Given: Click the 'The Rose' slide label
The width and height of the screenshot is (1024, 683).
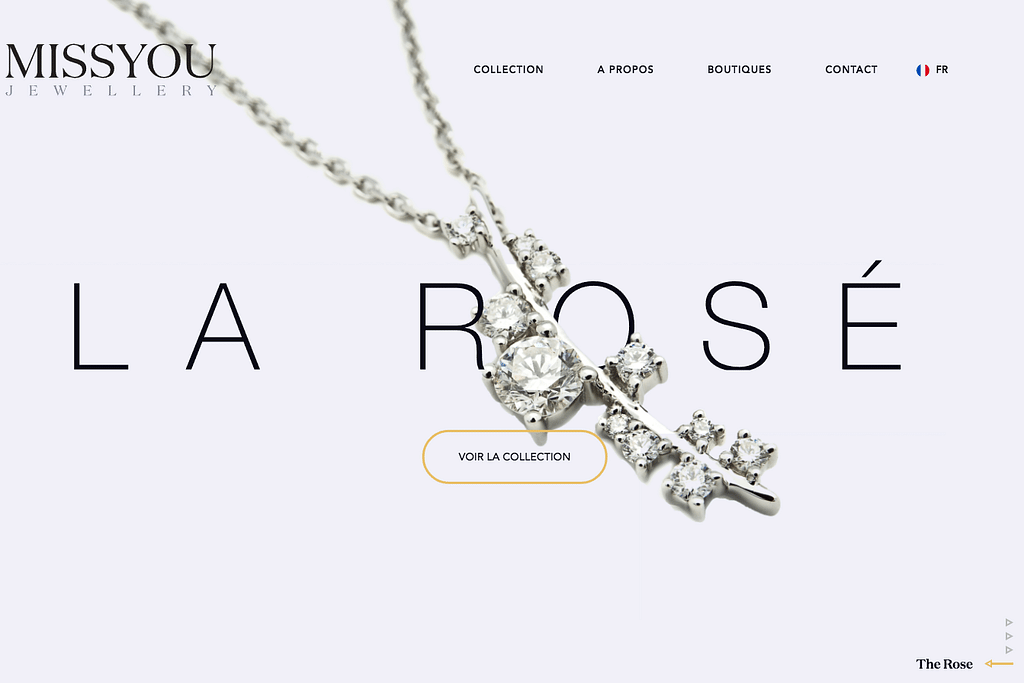Looking at the screenshot, I should pyautogui.click(x=944, y=664).
